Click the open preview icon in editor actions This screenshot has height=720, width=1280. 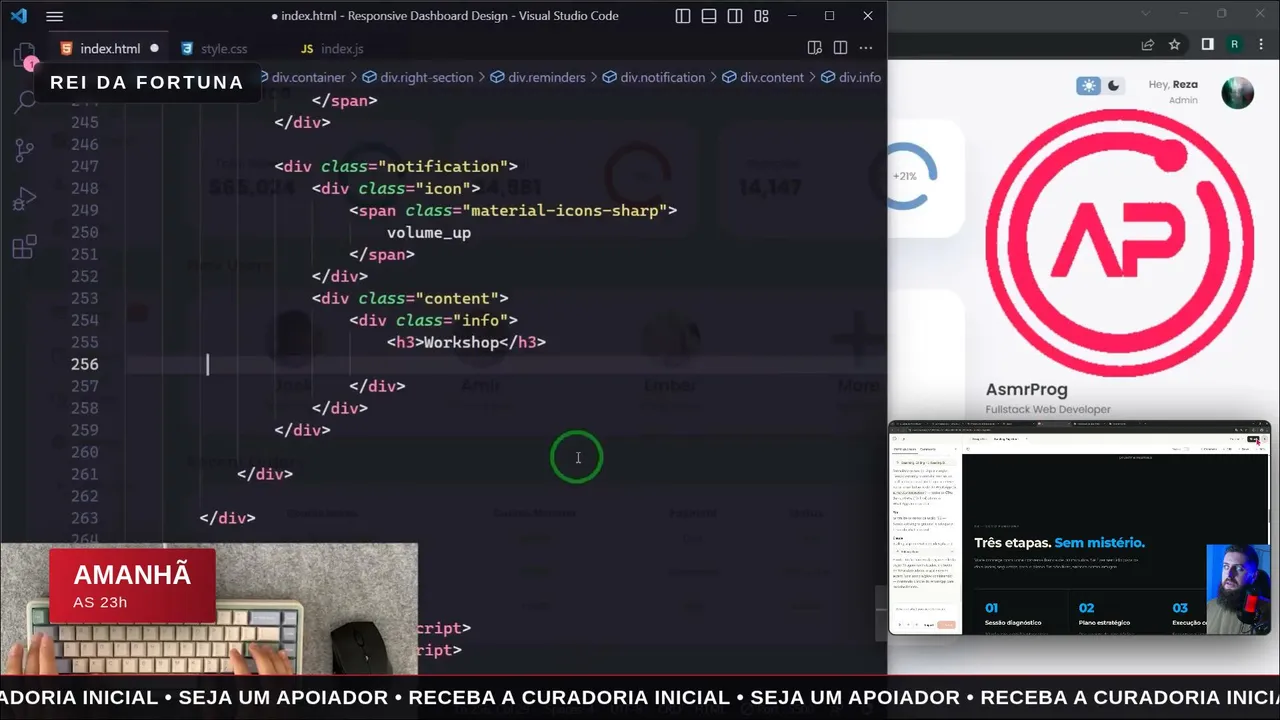tap(815, 48)
